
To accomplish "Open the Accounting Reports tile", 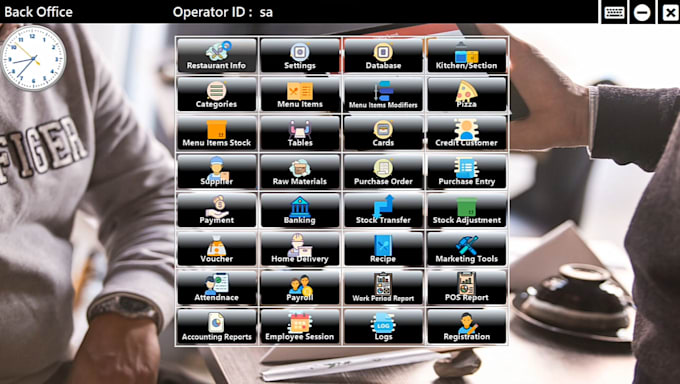I will pos(216,326).
